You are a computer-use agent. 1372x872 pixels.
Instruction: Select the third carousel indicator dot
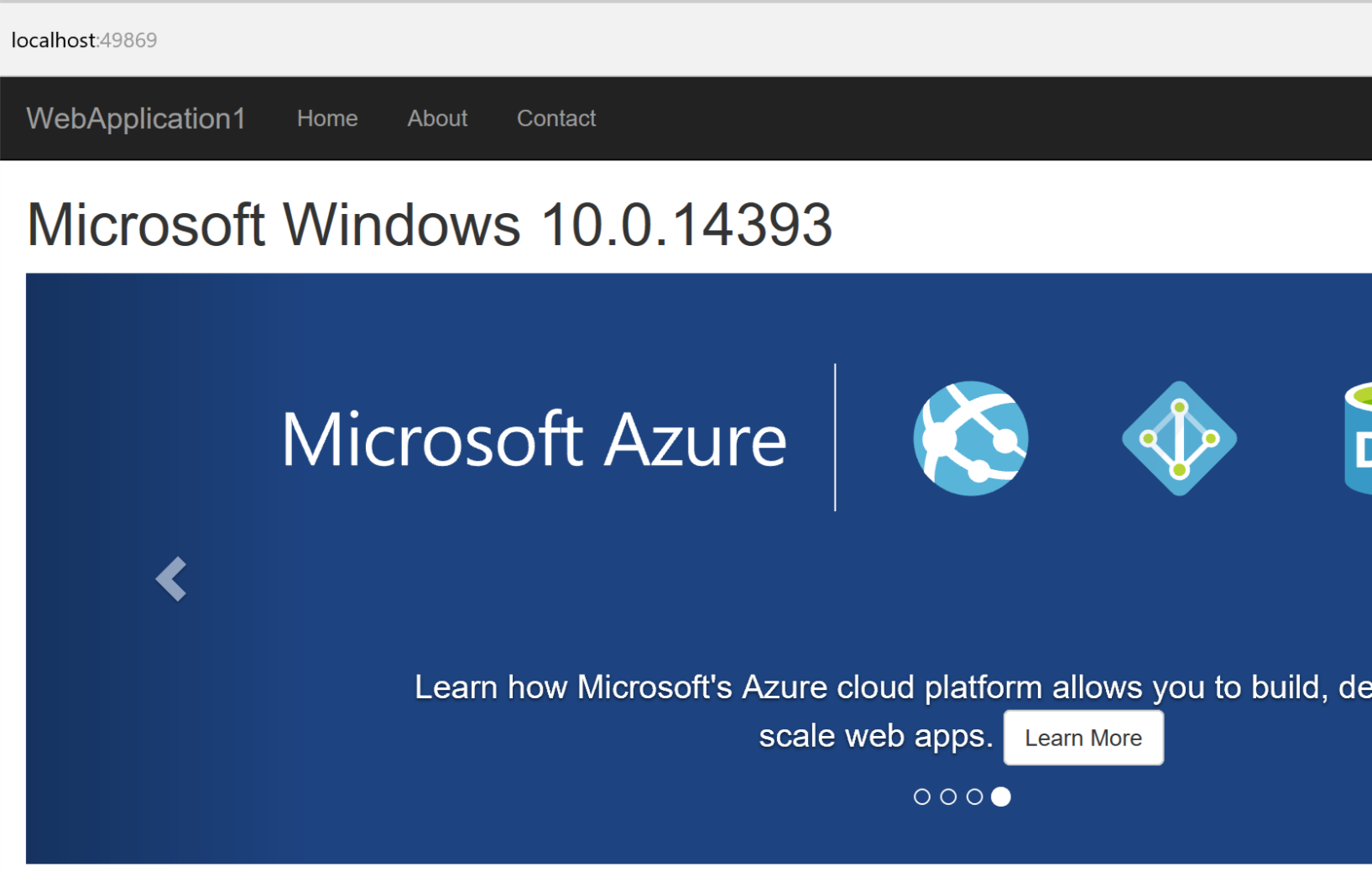coord(974,796)
